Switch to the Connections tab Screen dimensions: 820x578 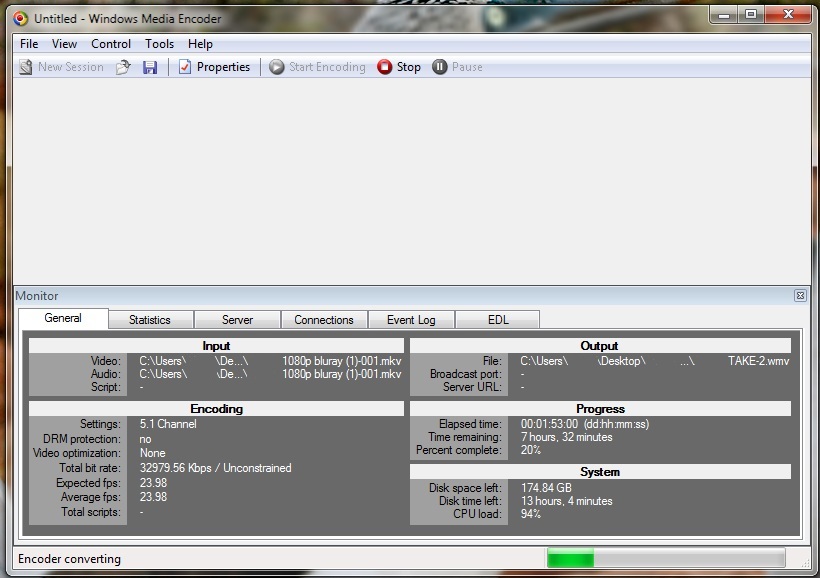324,320
